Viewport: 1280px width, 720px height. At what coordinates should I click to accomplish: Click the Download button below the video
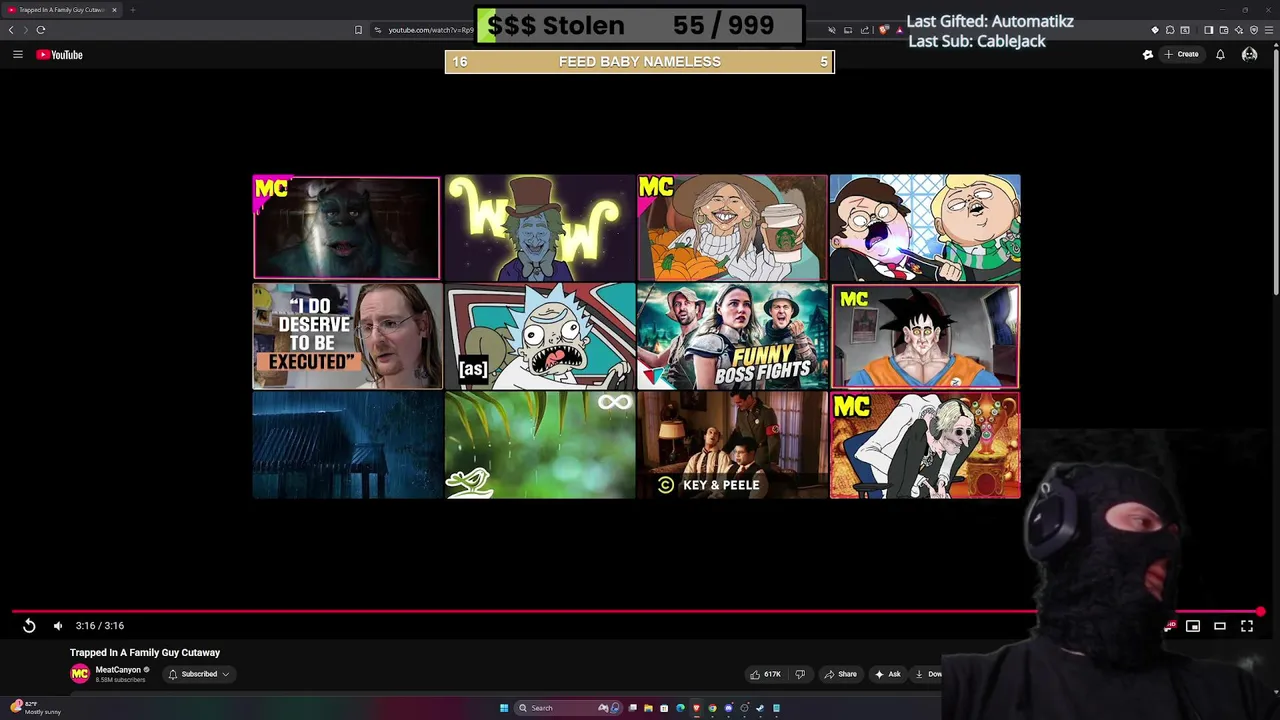(x=927, y=674)
